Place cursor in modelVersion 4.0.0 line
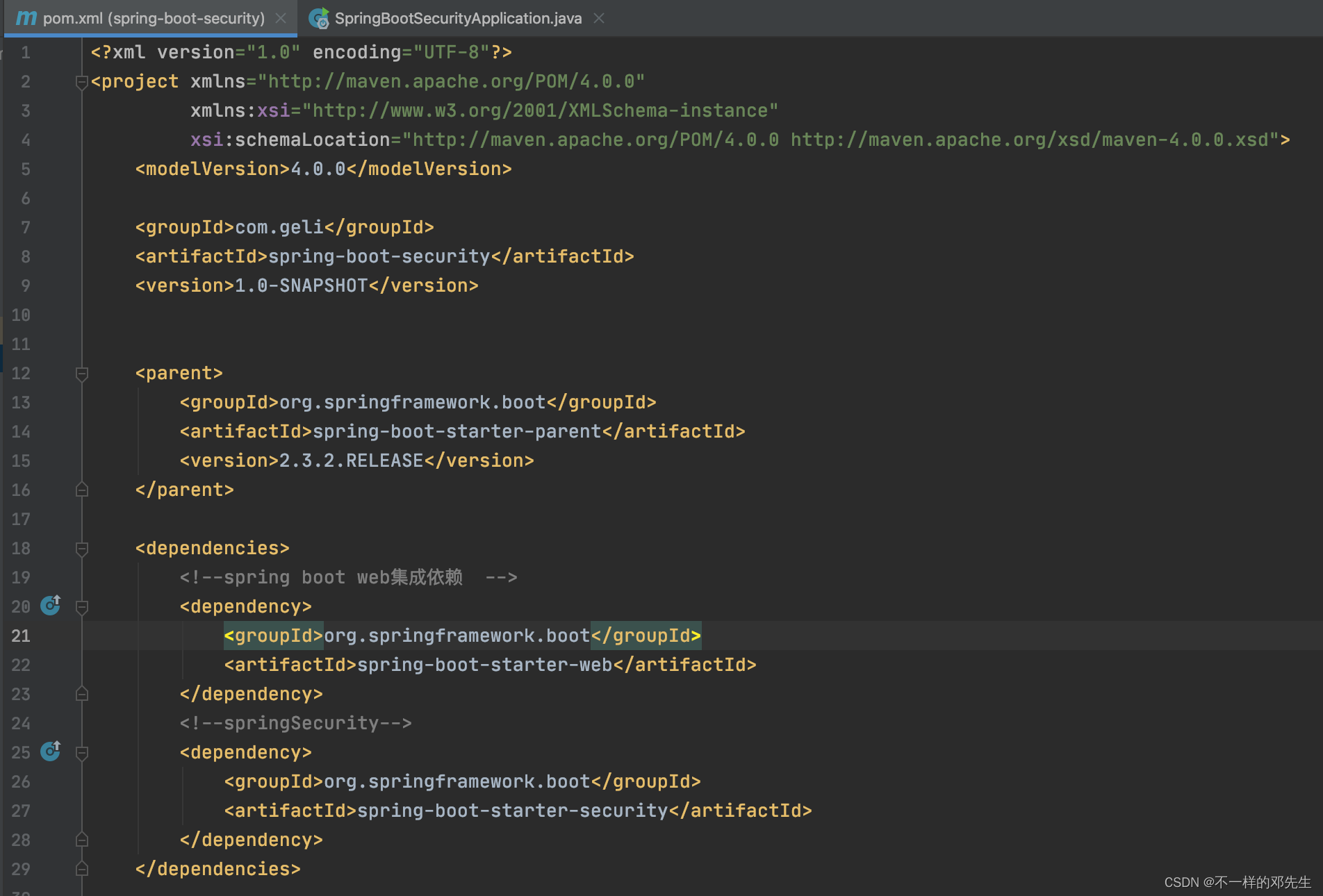 [x=324, y=169]
